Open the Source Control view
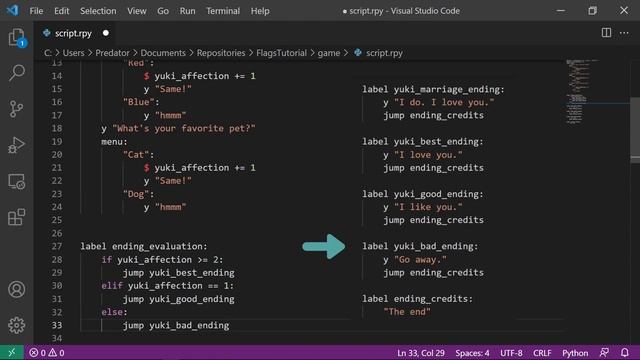 [x=17, y=109]
